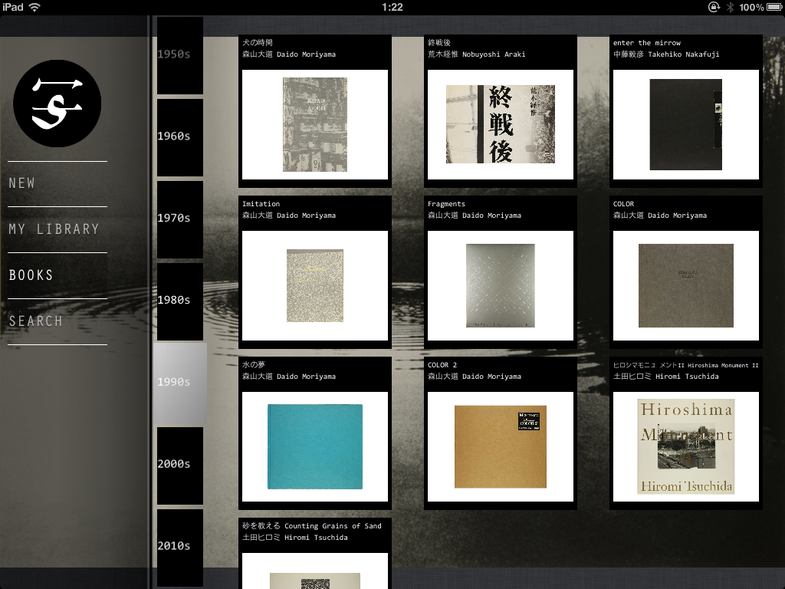Tap the Bluetooth icon in status bar

click(730, 7)
